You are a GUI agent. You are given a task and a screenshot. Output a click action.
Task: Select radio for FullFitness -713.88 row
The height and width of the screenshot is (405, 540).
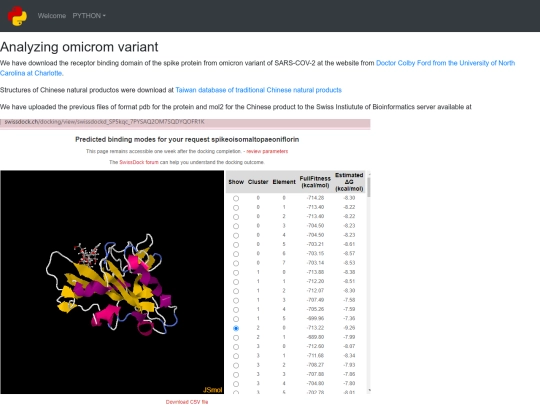[236, 273]
